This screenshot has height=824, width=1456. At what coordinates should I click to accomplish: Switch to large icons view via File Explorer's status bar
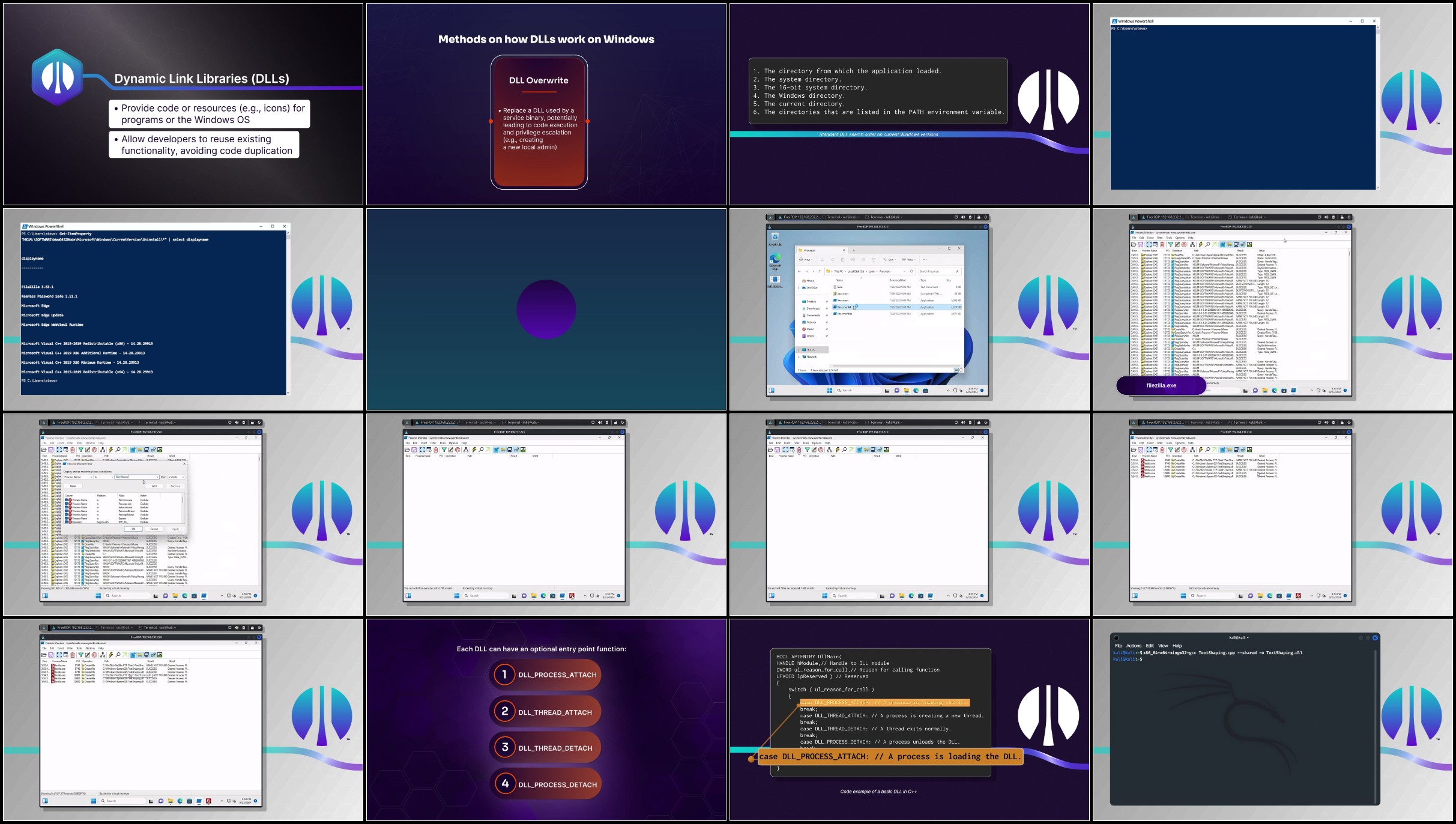961,370
